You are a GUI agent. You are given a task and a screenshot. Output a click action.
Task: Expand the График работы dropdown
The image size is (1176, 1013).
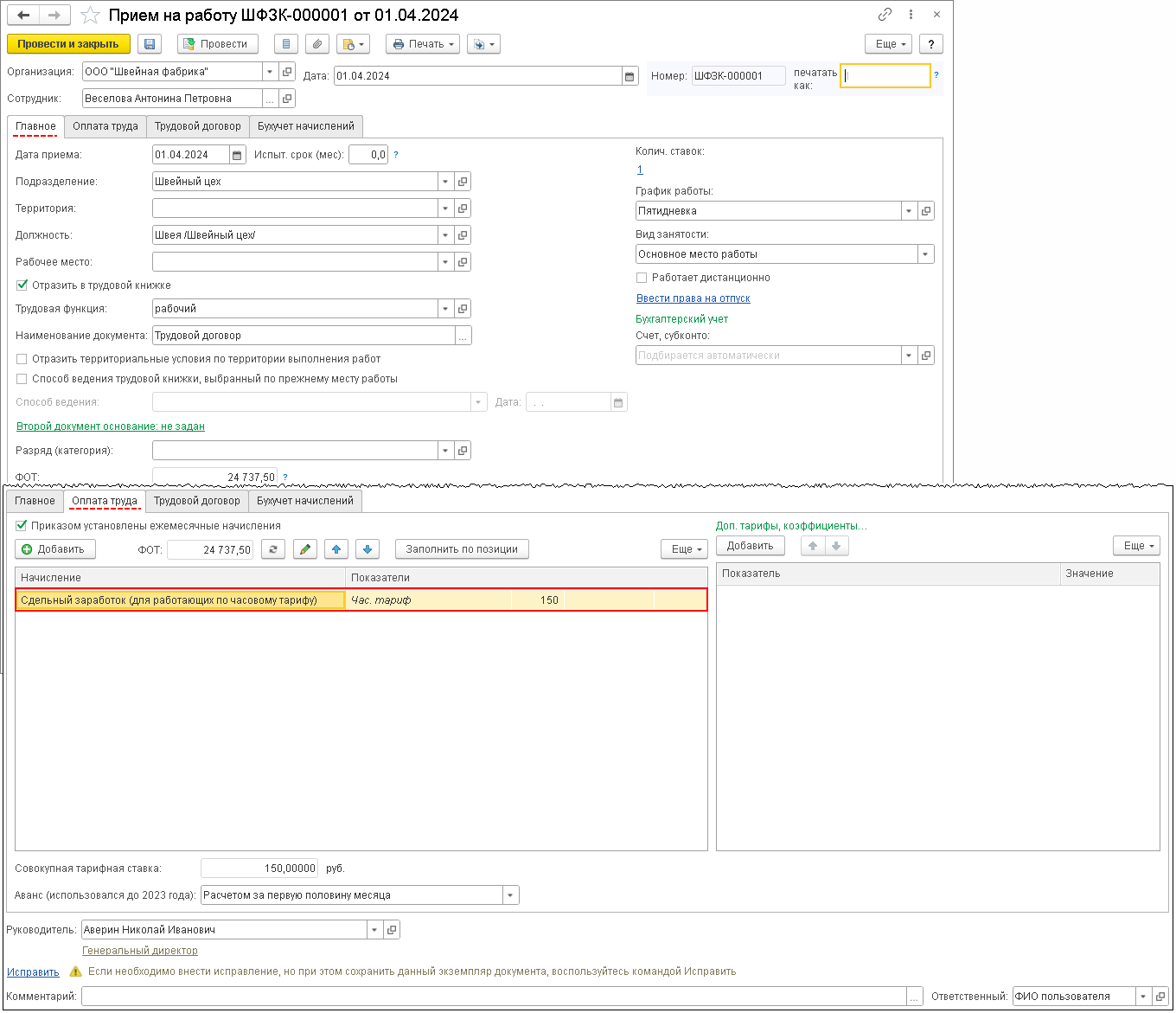tap(909, 211)
